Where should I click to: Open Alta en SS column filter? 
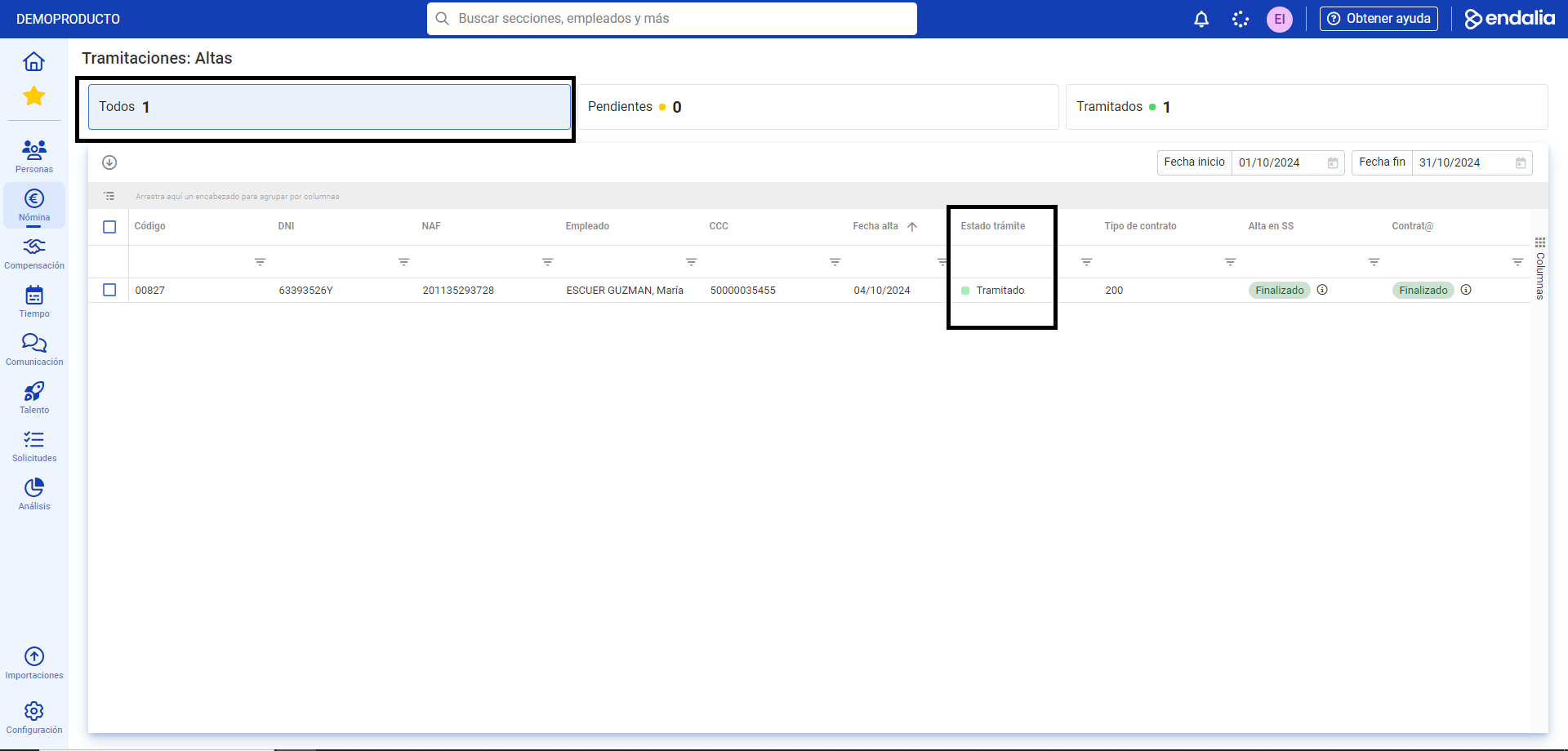click(1374, 262)
